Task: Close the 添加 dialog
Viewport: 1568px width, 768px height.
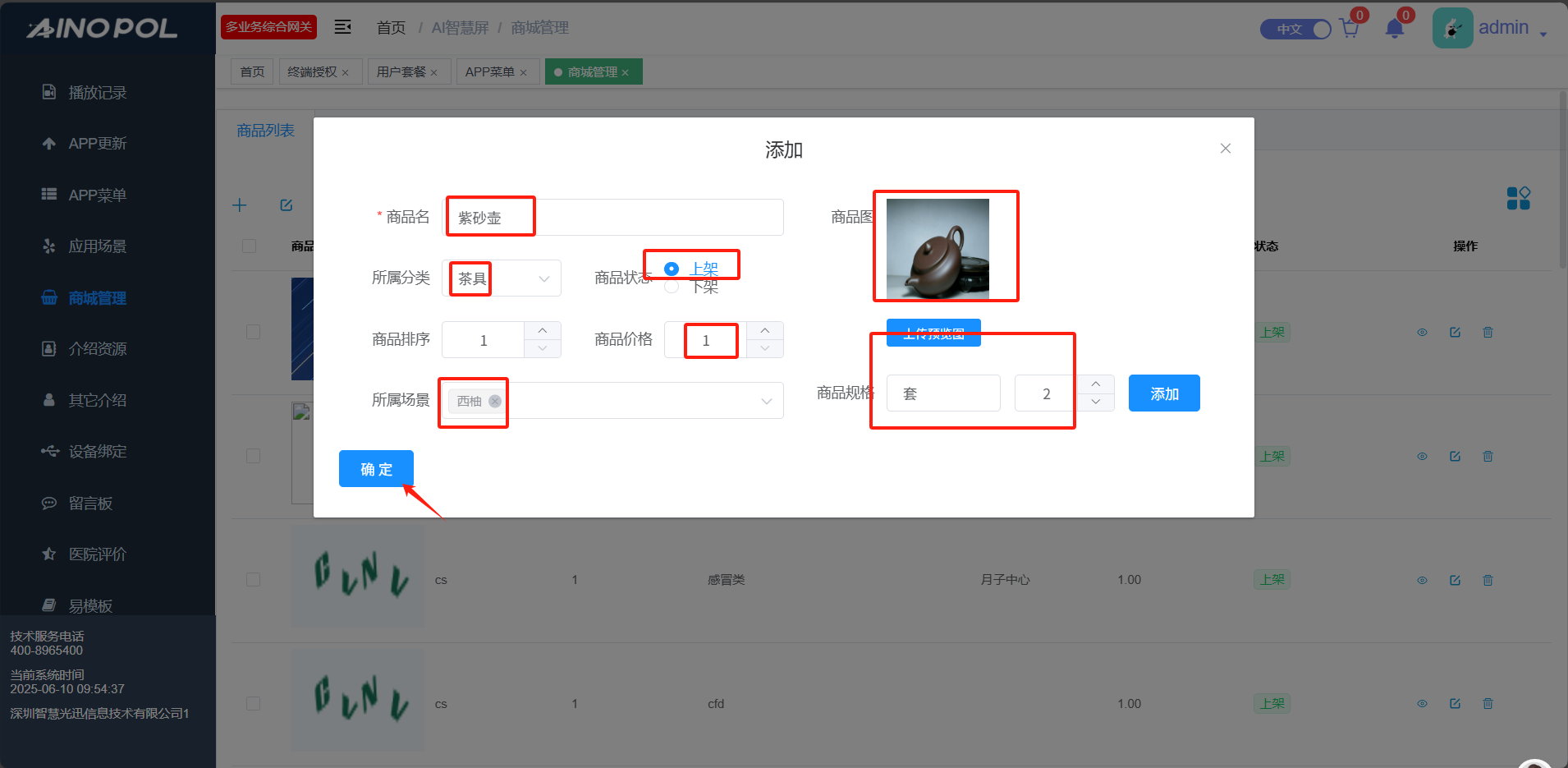Action: tap(1225, 149)
